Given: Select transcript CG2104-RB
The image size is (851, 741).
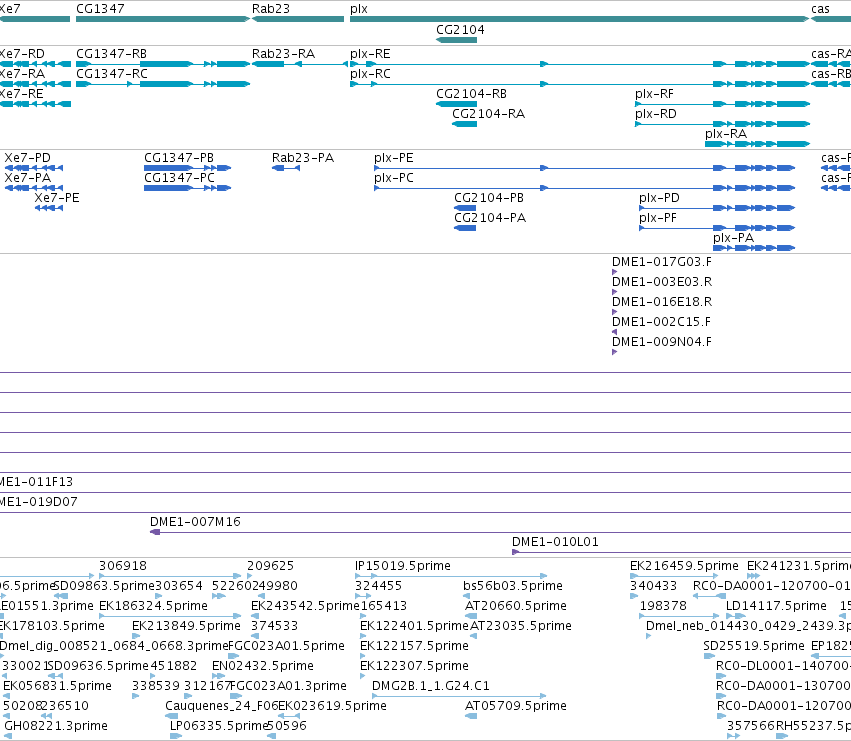Looking at the screenshot, I should [x=472, y=94].
